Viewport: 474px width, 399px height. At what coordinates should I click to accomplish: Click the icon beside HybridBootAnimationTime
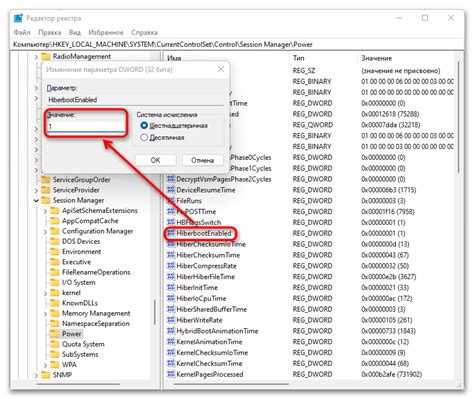click(171, 331)
